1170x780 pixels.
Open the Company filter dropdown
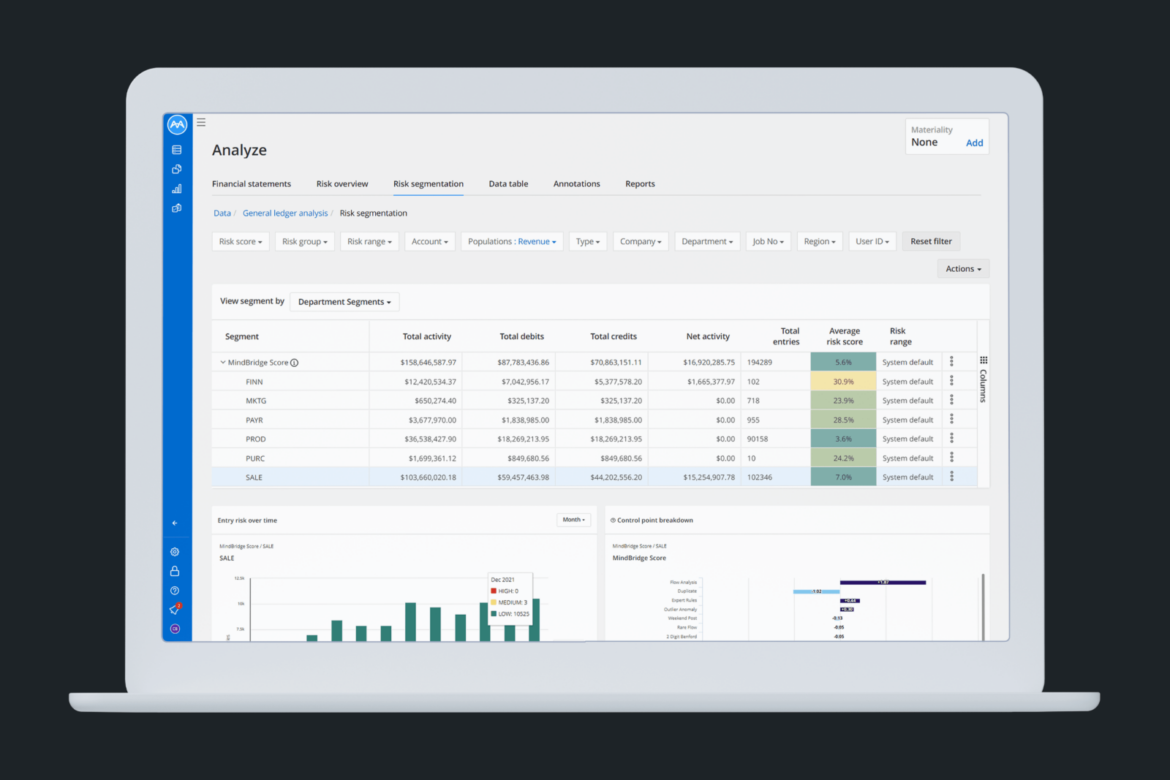(640, 241)
